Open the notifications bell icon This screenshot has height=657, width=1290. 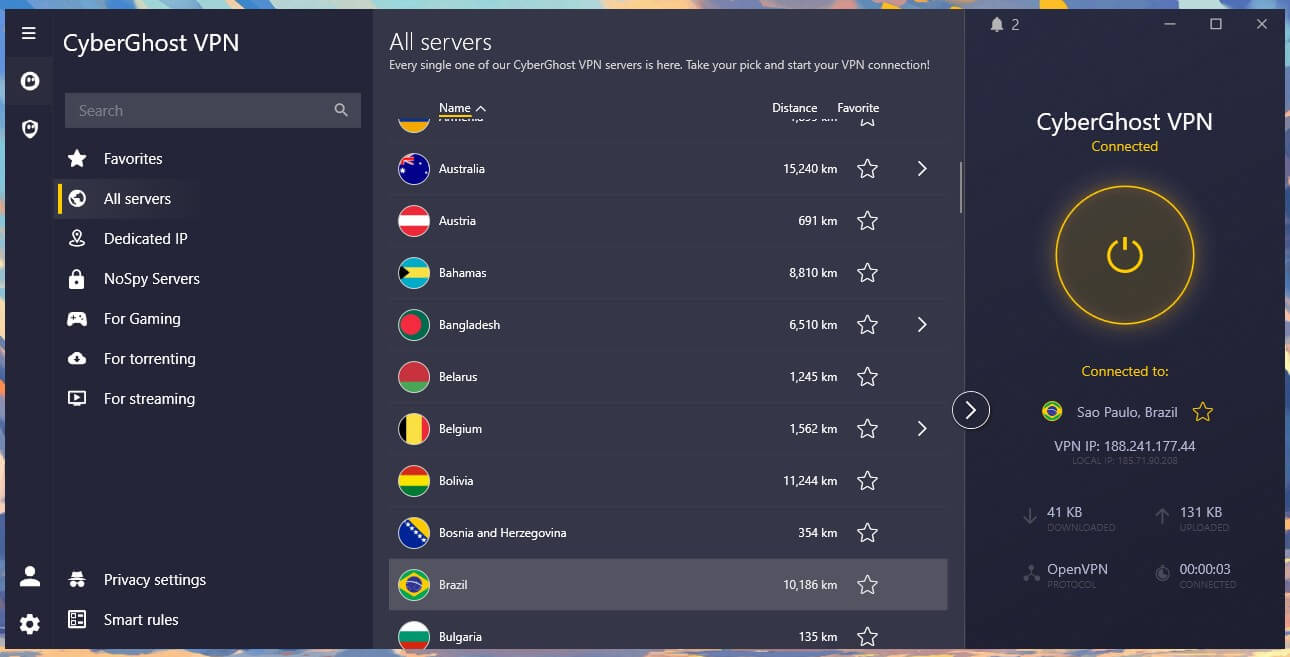pos(996,24)
